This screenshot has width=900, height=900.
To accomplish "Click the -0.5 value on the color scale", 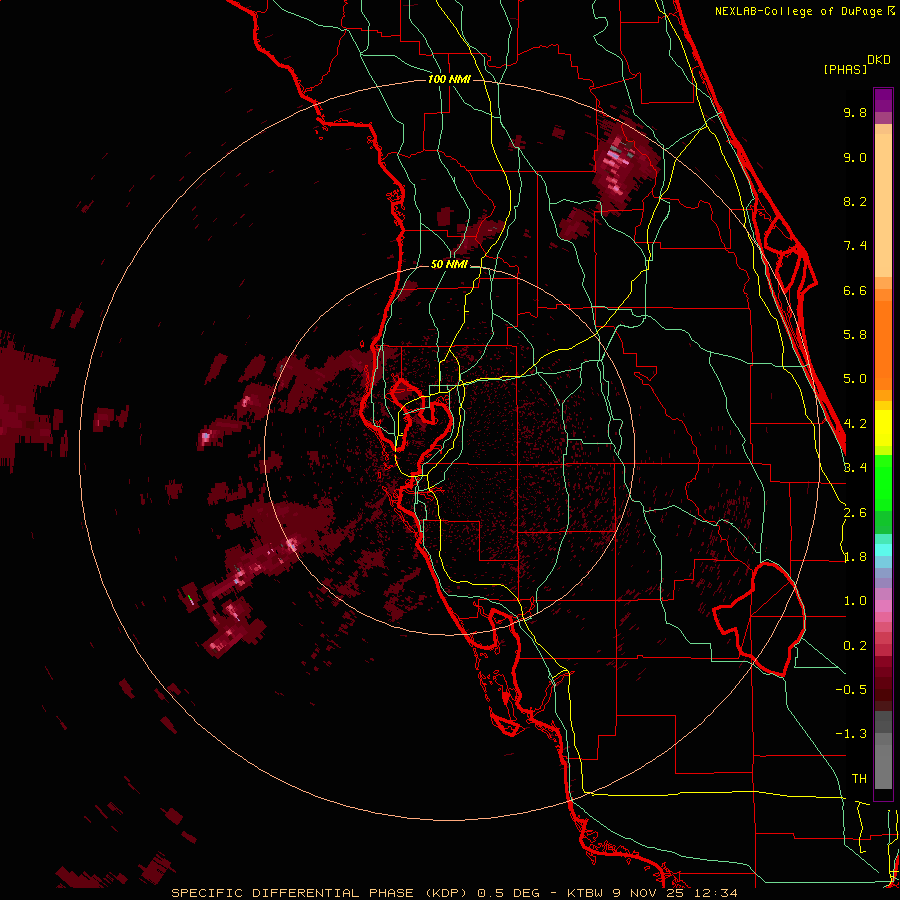I will (851, 690).
